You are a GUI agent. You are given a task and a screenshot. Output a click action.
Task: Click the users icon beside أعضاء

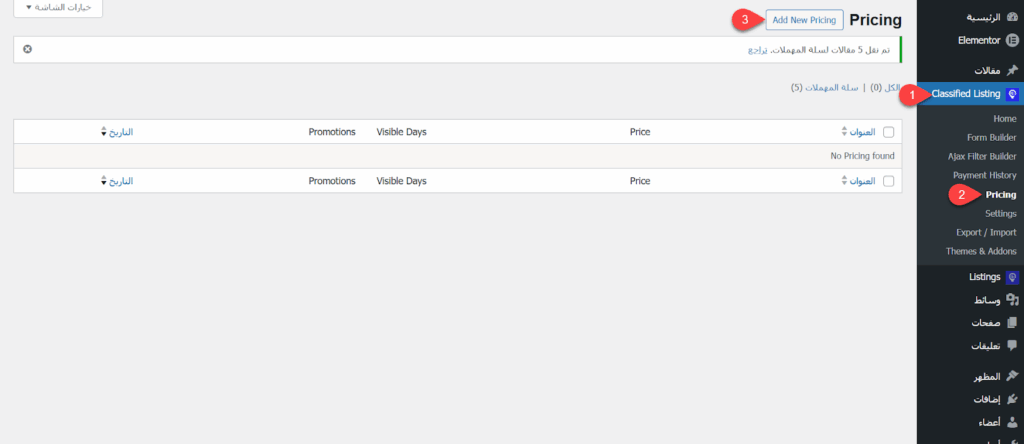click(x=1012, y=423)
